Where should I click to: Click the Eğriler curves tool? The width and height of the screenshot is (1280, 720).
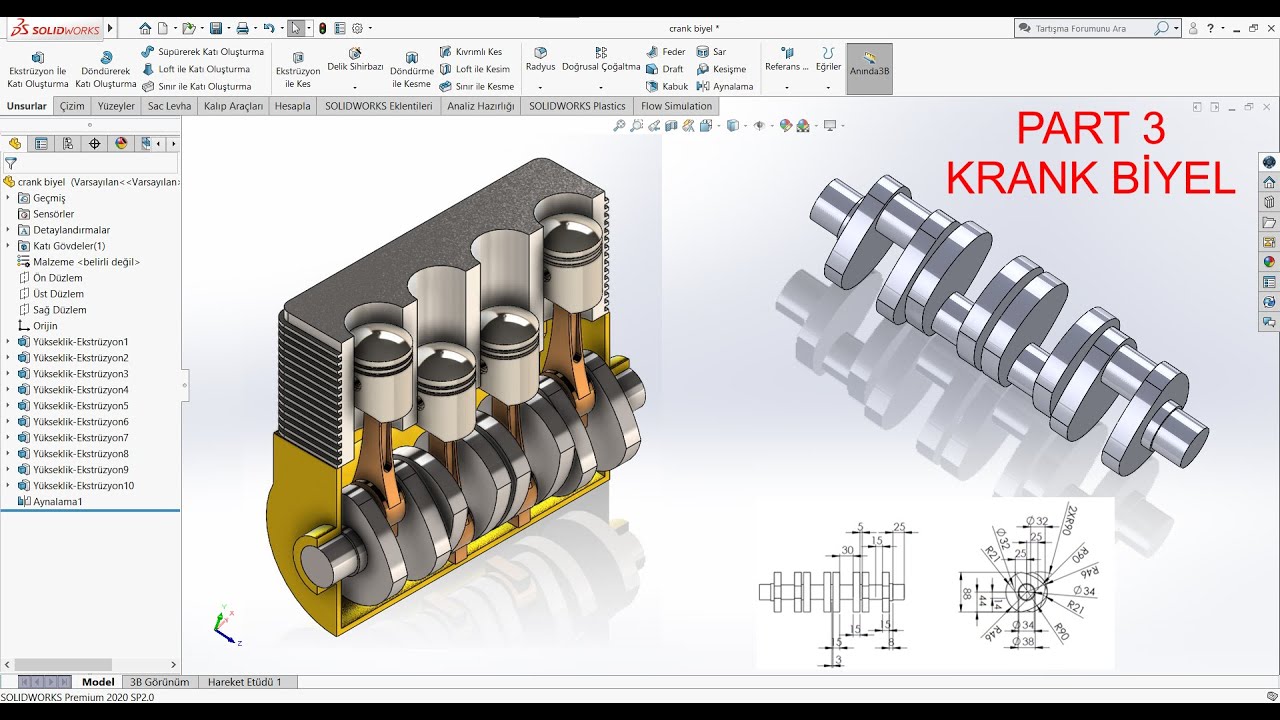[x=828, y=59]
